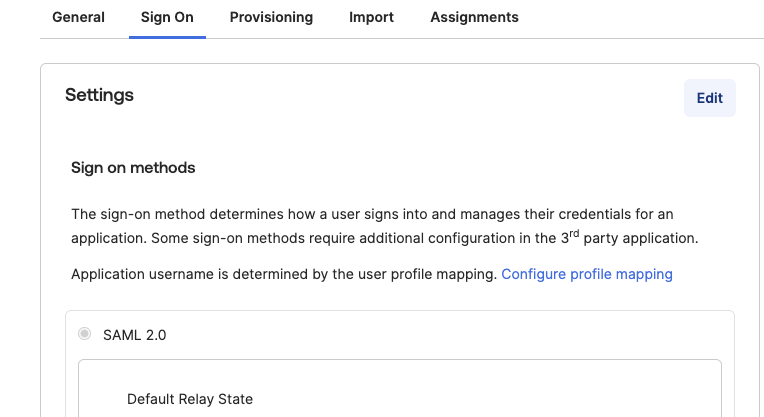Click the Settings heading
Image resolution: width=764 pixels, height=417 pixels.
click(x=99, y=95)
